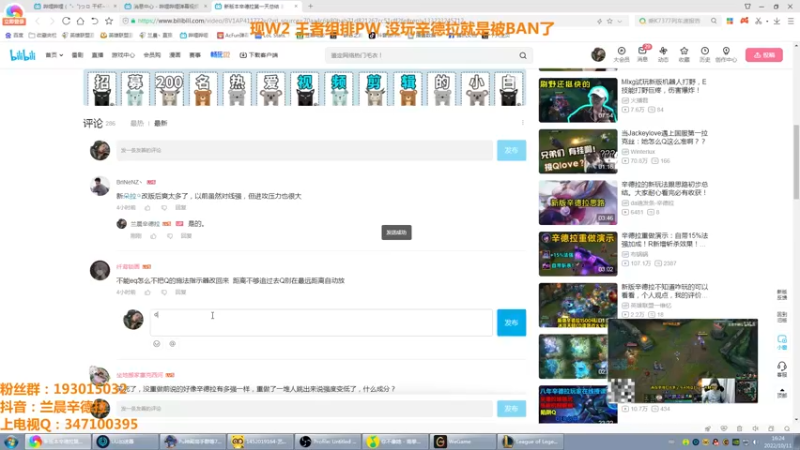Open the scissors tool dropdown dot

click(767, 21)
